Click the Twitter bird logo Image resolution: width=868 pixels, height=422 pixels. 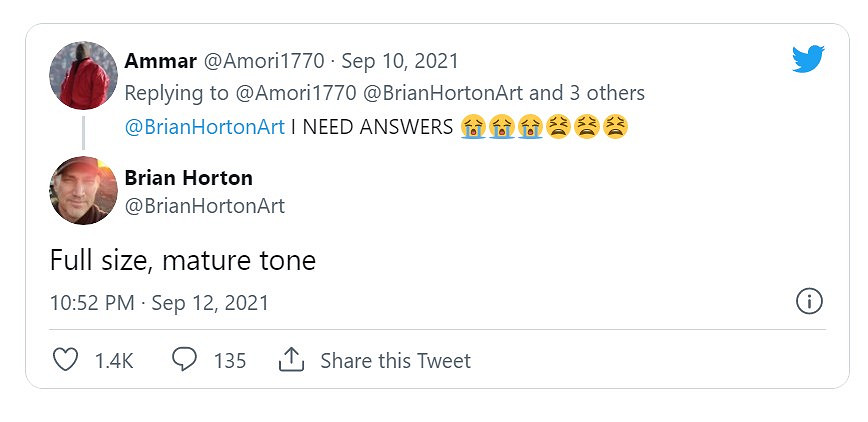(808, 60)
